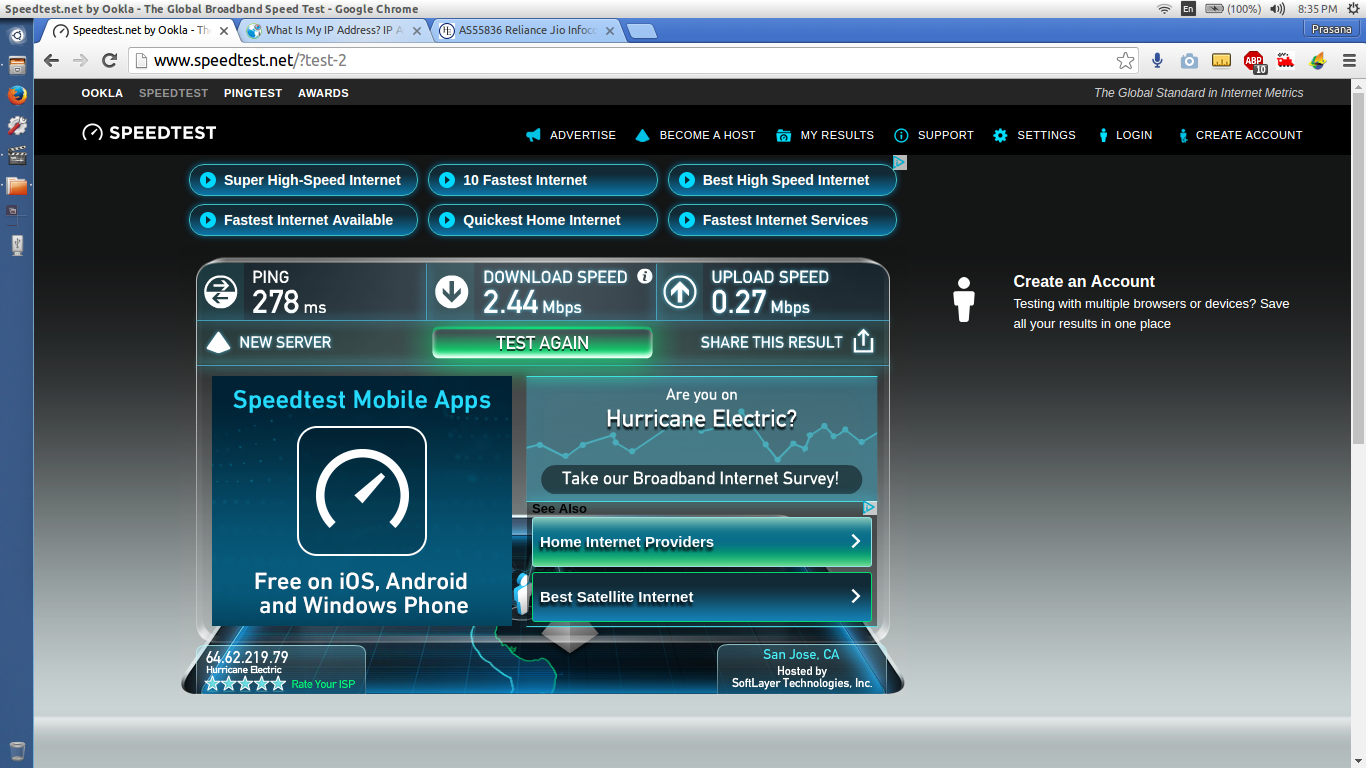Image resolution: width=1366 pixels, height=768 pixels.
Task: Rate the ISP using the five-star rating
Action: 245,684
